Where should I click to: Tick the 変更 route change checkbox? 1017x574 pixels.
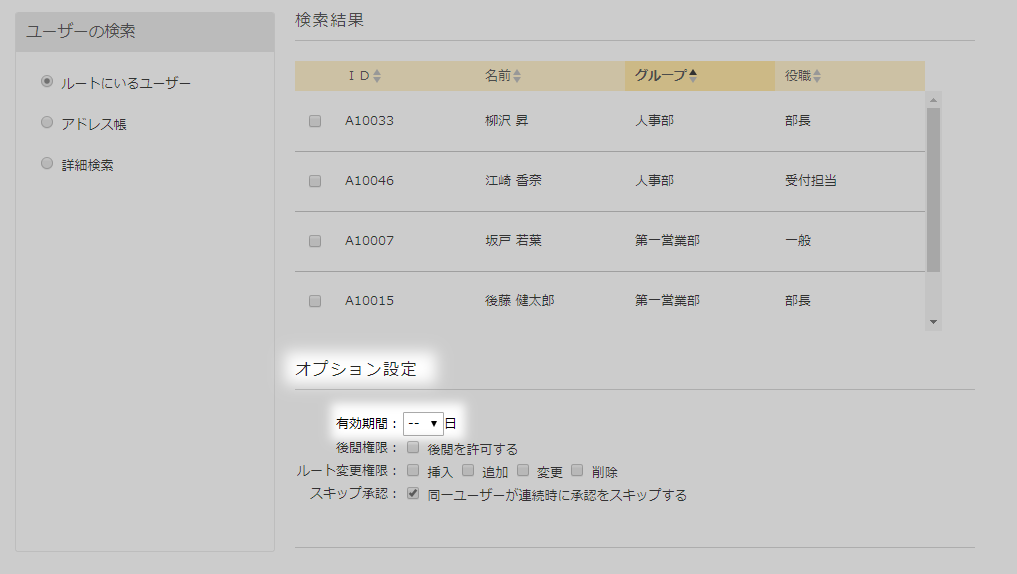point(523,470)
